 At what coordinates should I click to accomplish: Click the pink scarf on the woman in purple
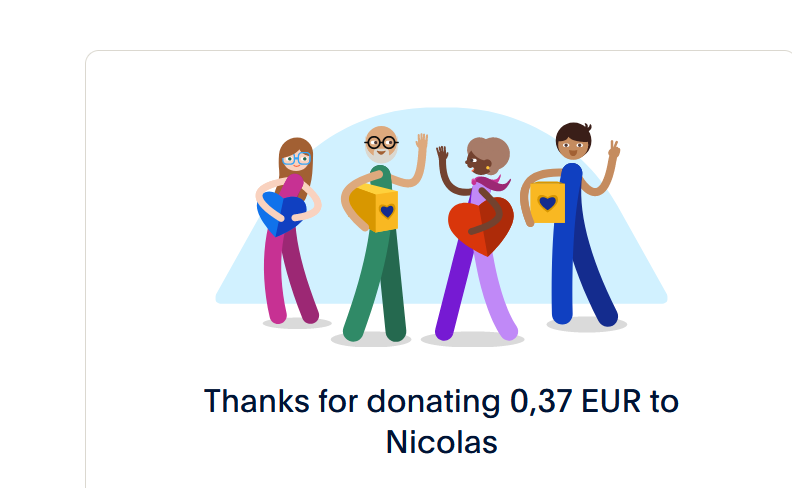490,182
